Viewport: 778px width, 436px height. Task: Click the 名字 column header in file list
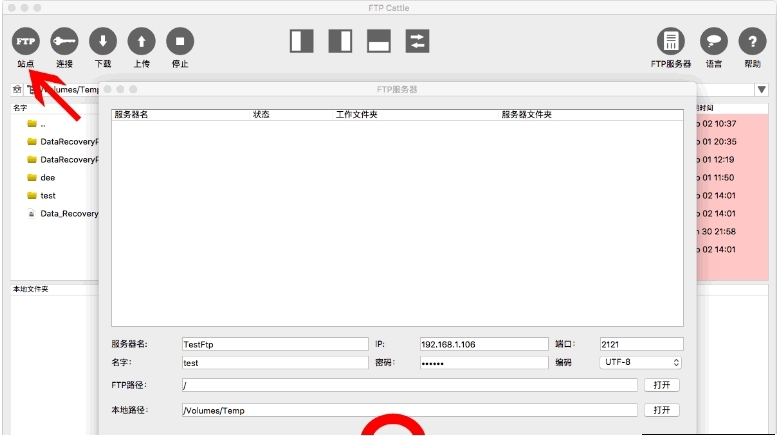20,108
